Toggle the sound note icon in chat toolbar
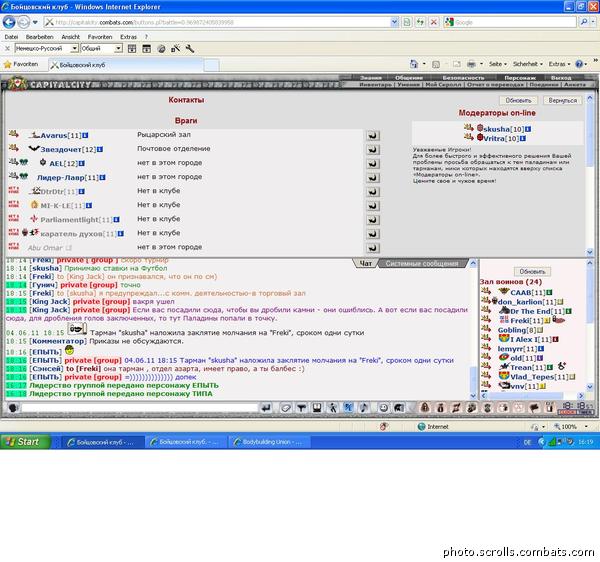This screenshot has width=600, height=562. click(364, 408)
